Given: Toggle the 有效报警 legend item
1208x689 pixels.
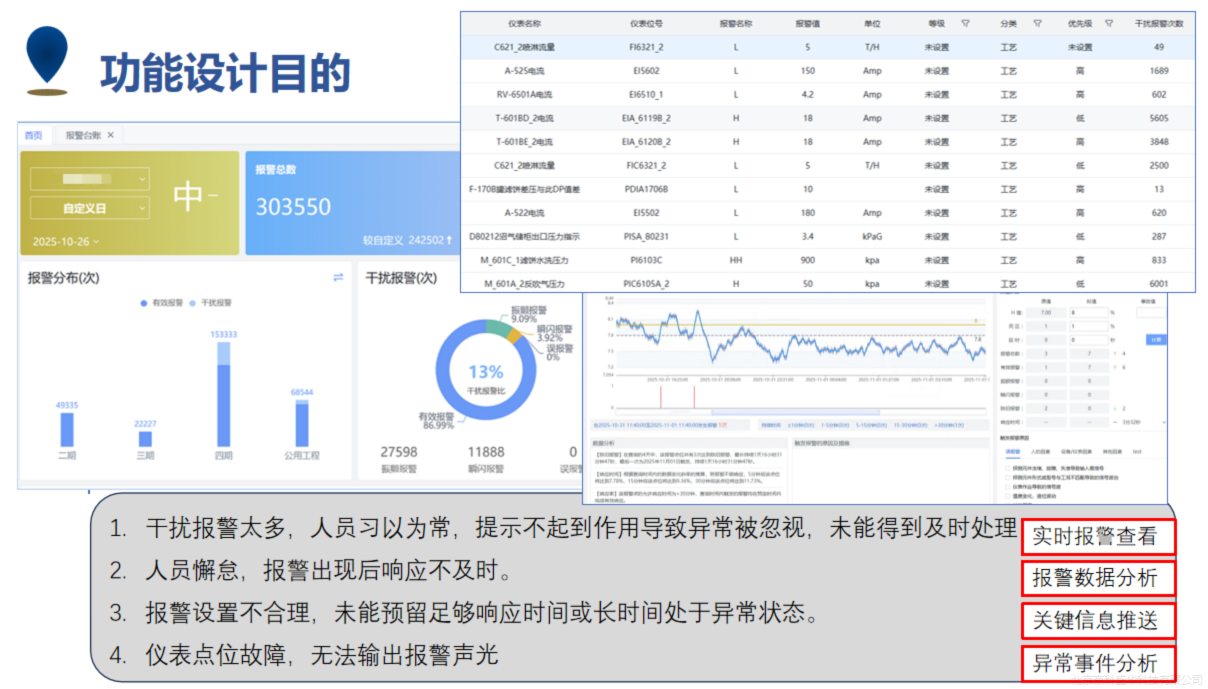Looking at the screenshot, I should click(x=161, y=302).
